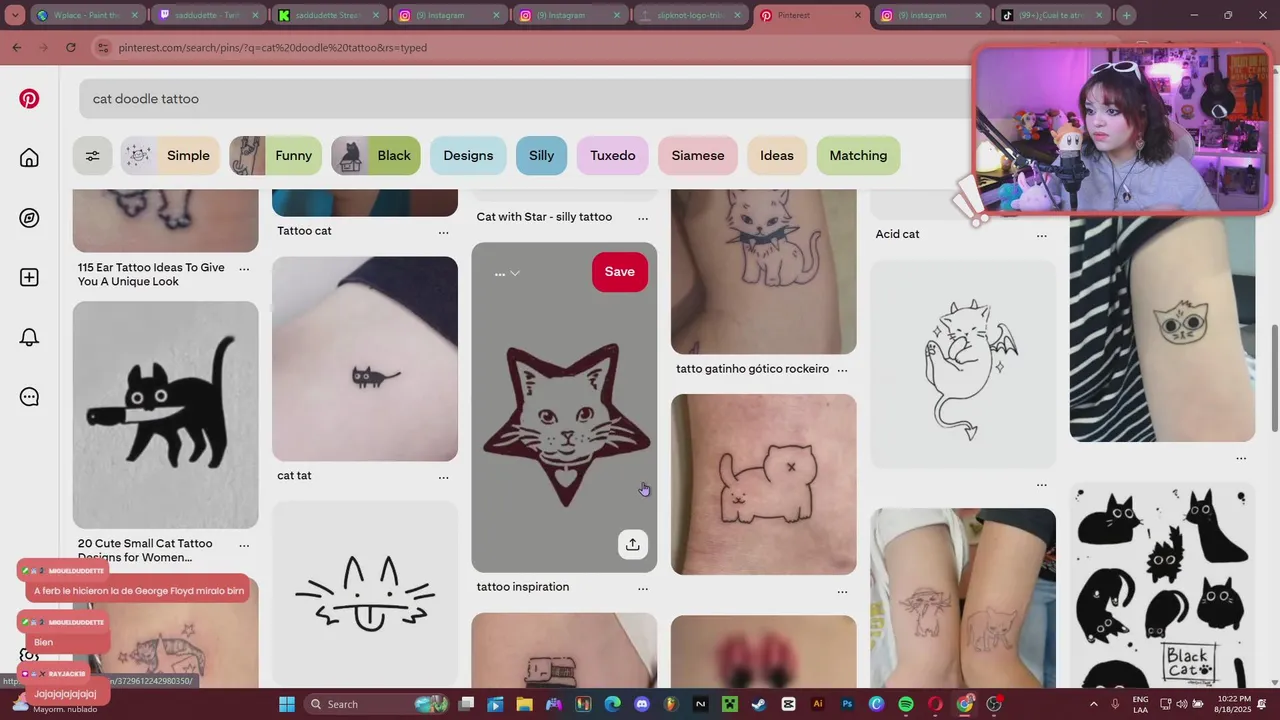Viewport: 1280px width, 720px height.
Task: Select the 'Silly' filter chip
Action: (541, 155)
